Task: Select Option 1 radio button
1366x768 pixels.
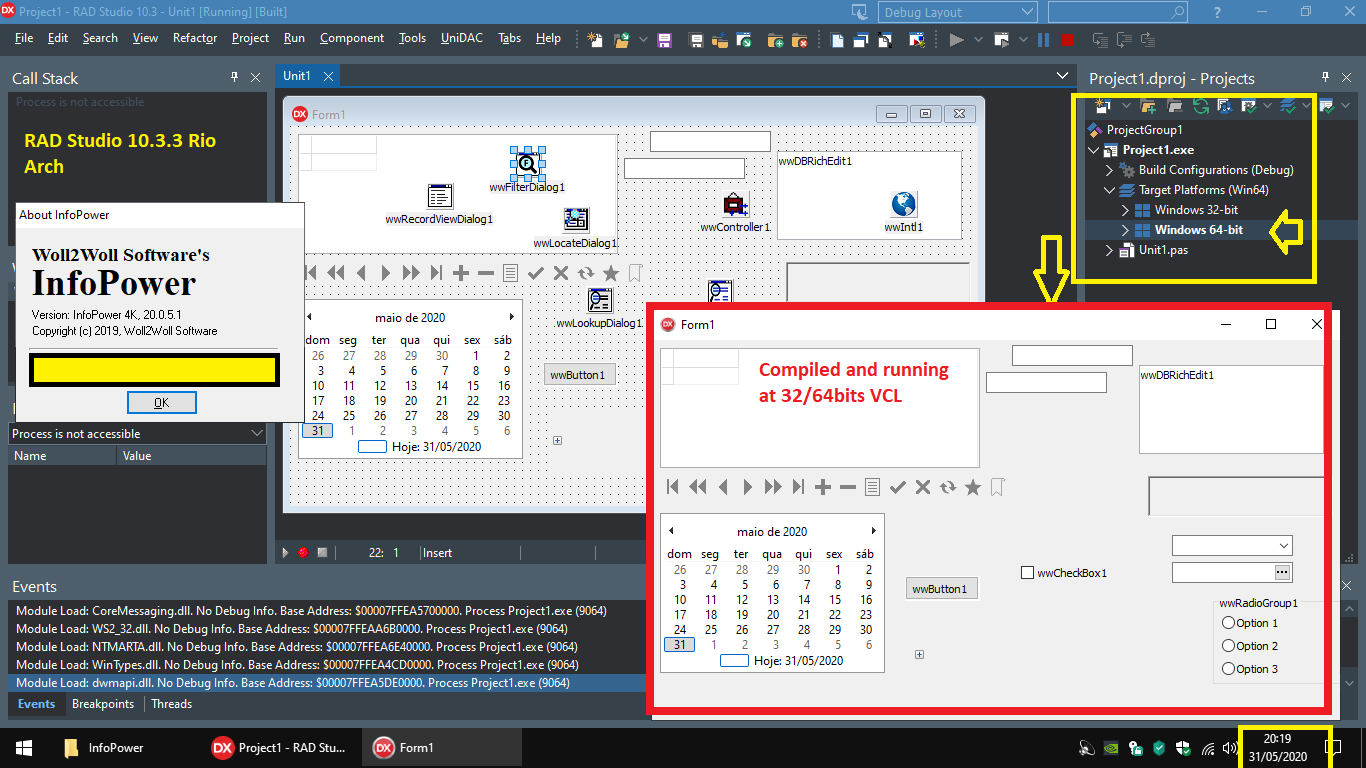Action: (1229, 623)
